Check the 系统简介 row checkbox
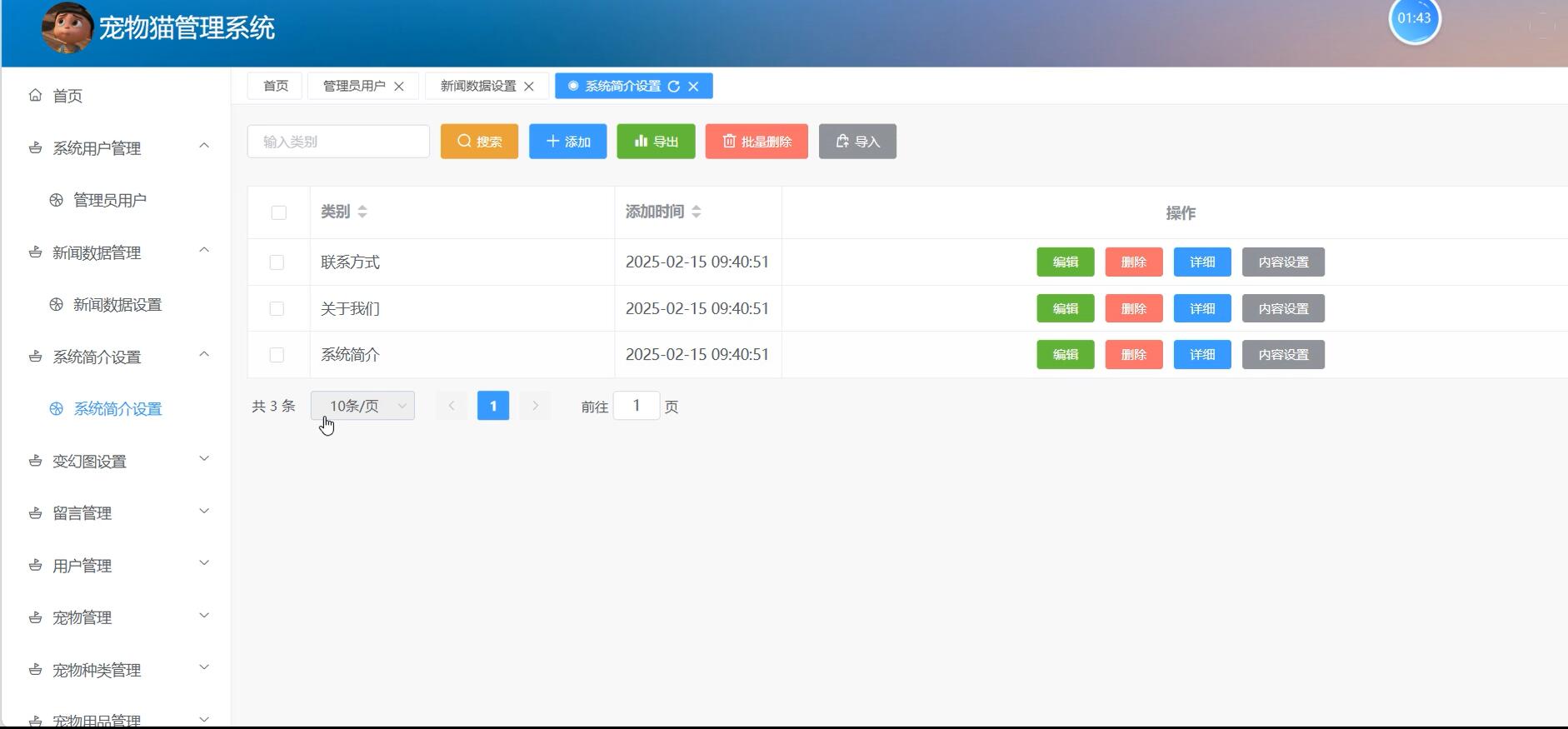 click(277, 355)
